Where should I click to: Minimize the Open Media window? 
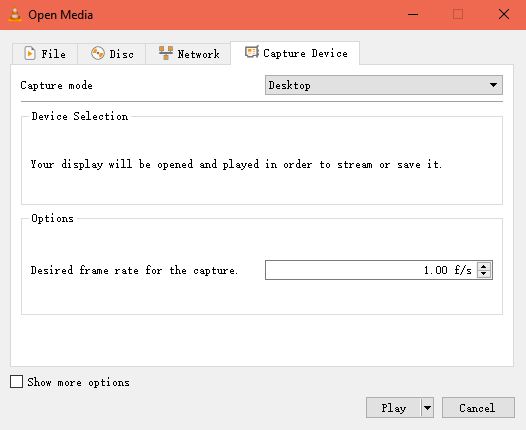click(413, 15)
